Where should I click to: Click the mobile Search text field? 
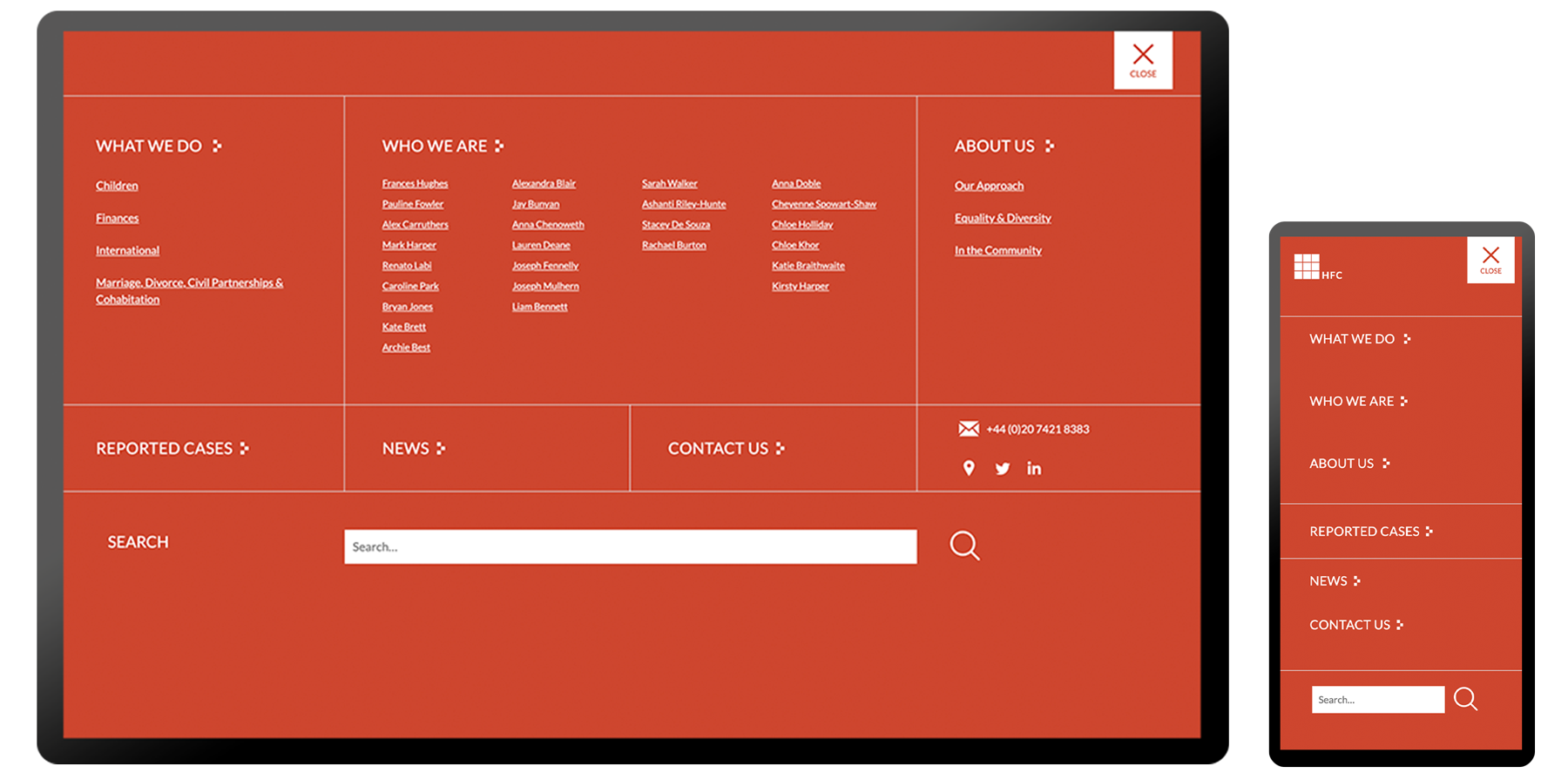pyautogui.click(x=1377, y=700)
